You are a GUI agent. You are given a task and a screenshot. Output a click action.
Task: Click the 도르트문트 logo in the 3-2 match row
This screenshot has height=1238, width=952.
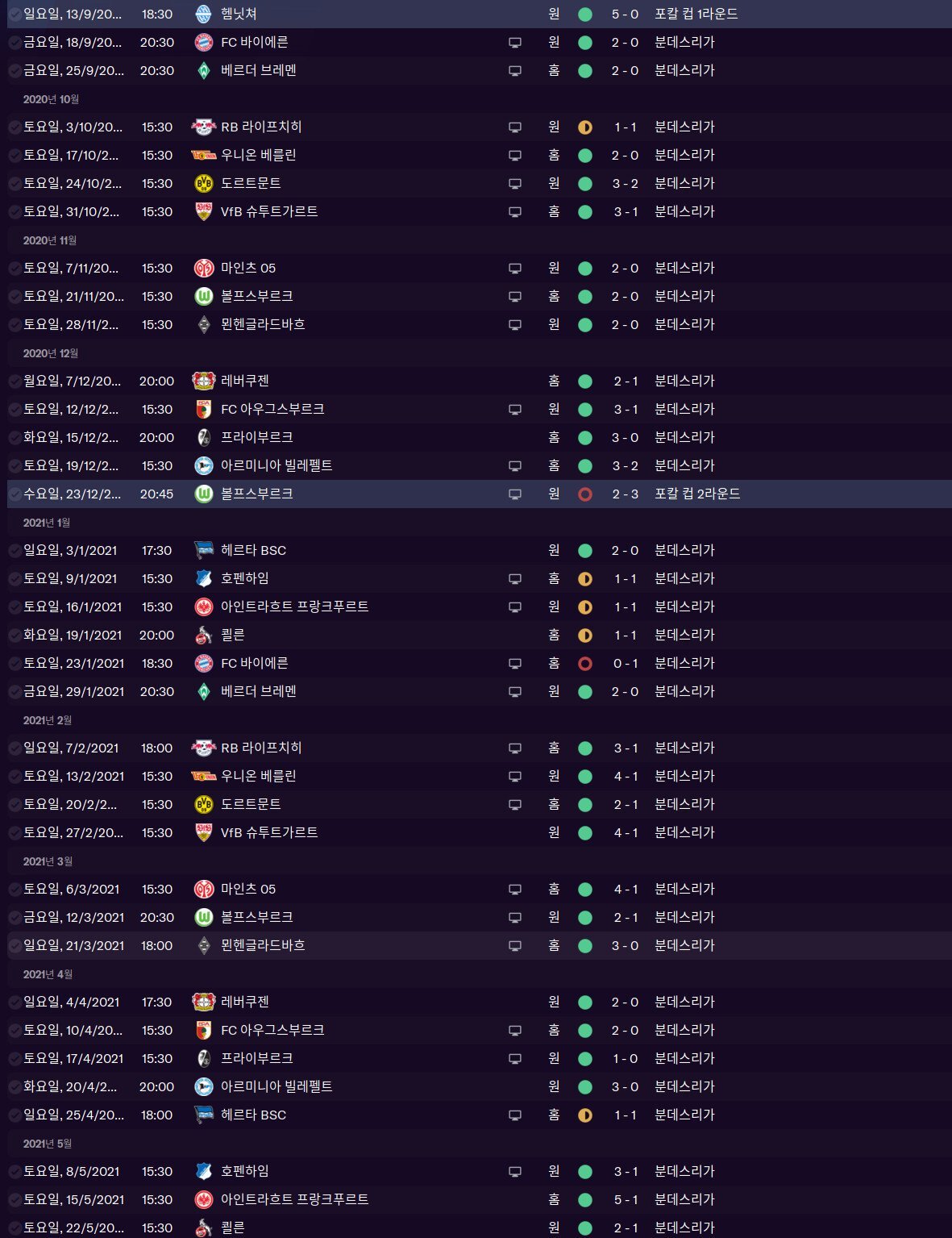(x=204, y=183)
